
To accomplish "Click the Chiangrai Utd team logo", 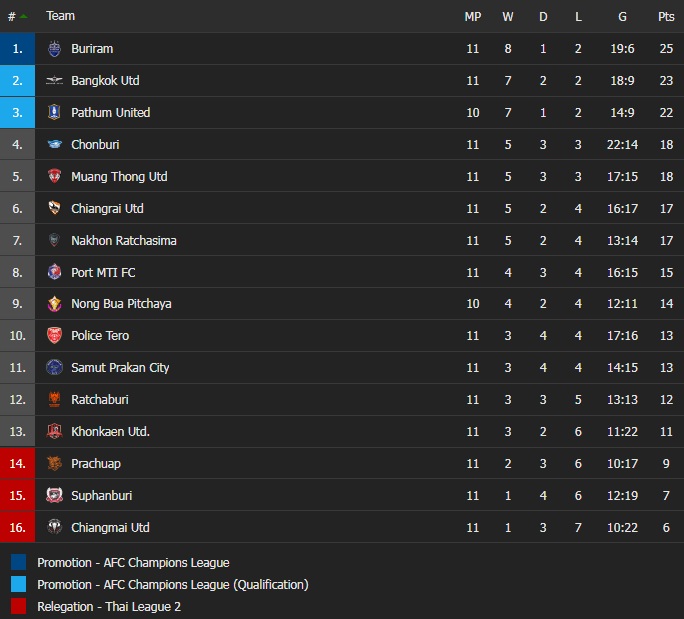I will coord(54,209).
